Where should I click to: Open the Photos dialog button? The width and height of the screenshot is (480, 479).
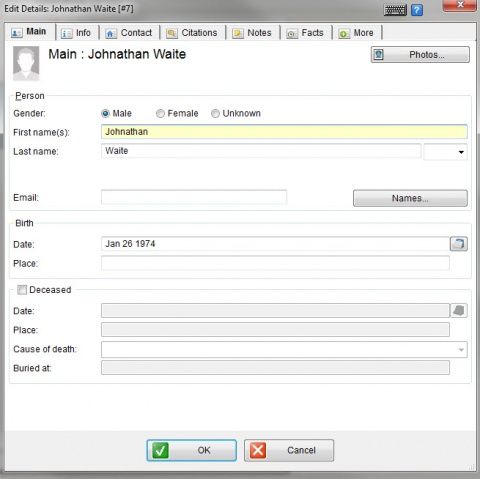(x=420, y=55)
